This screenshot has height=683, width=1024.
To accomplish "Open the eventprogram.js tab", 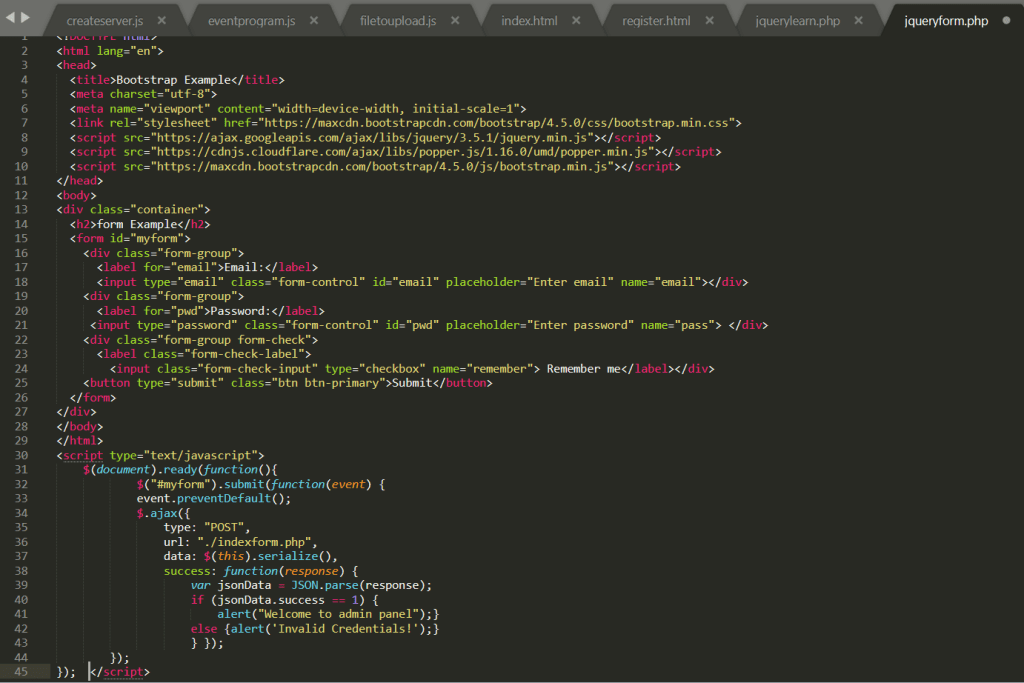I will [x=251, y=21].
